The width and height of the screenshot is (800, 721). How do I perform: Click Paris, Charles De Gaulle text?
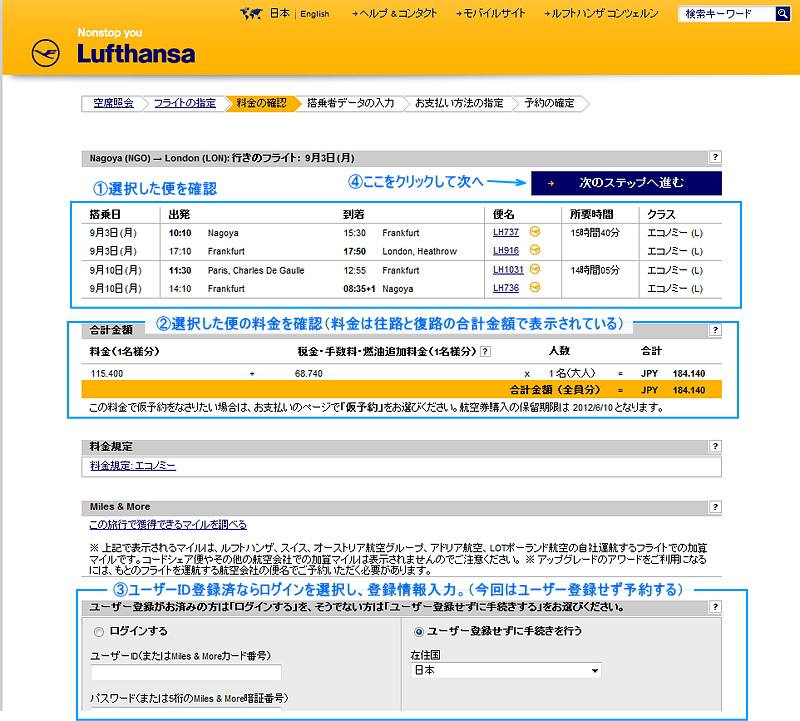[256, 270]
